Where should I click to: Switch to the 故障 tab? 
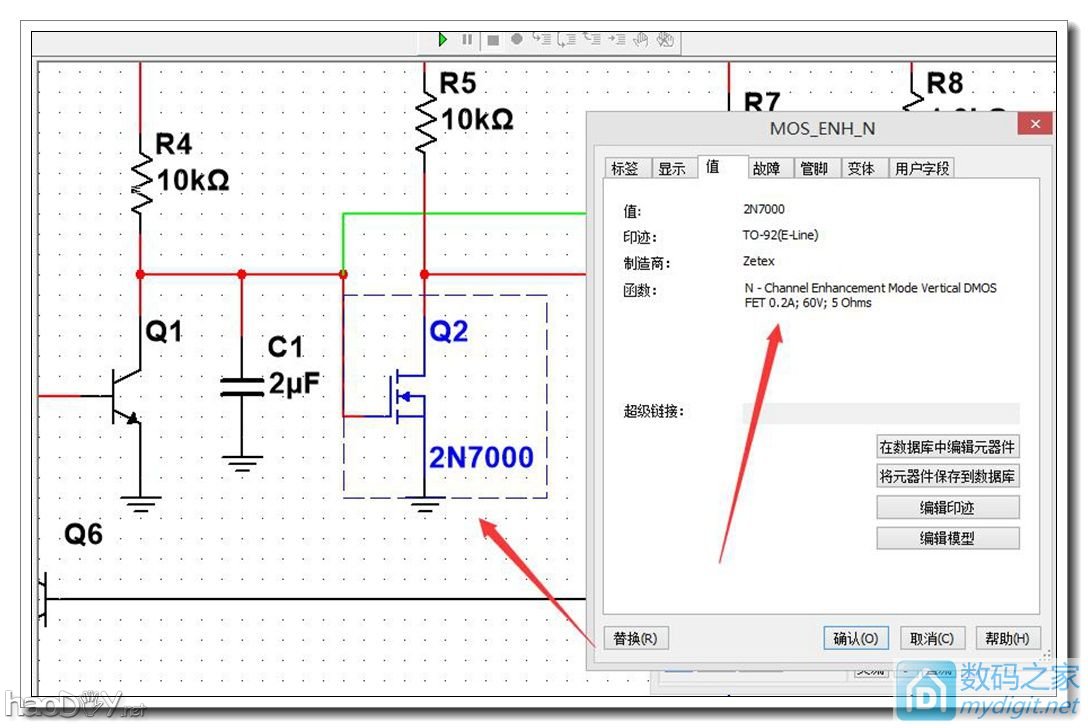click(x=766, y=169)
